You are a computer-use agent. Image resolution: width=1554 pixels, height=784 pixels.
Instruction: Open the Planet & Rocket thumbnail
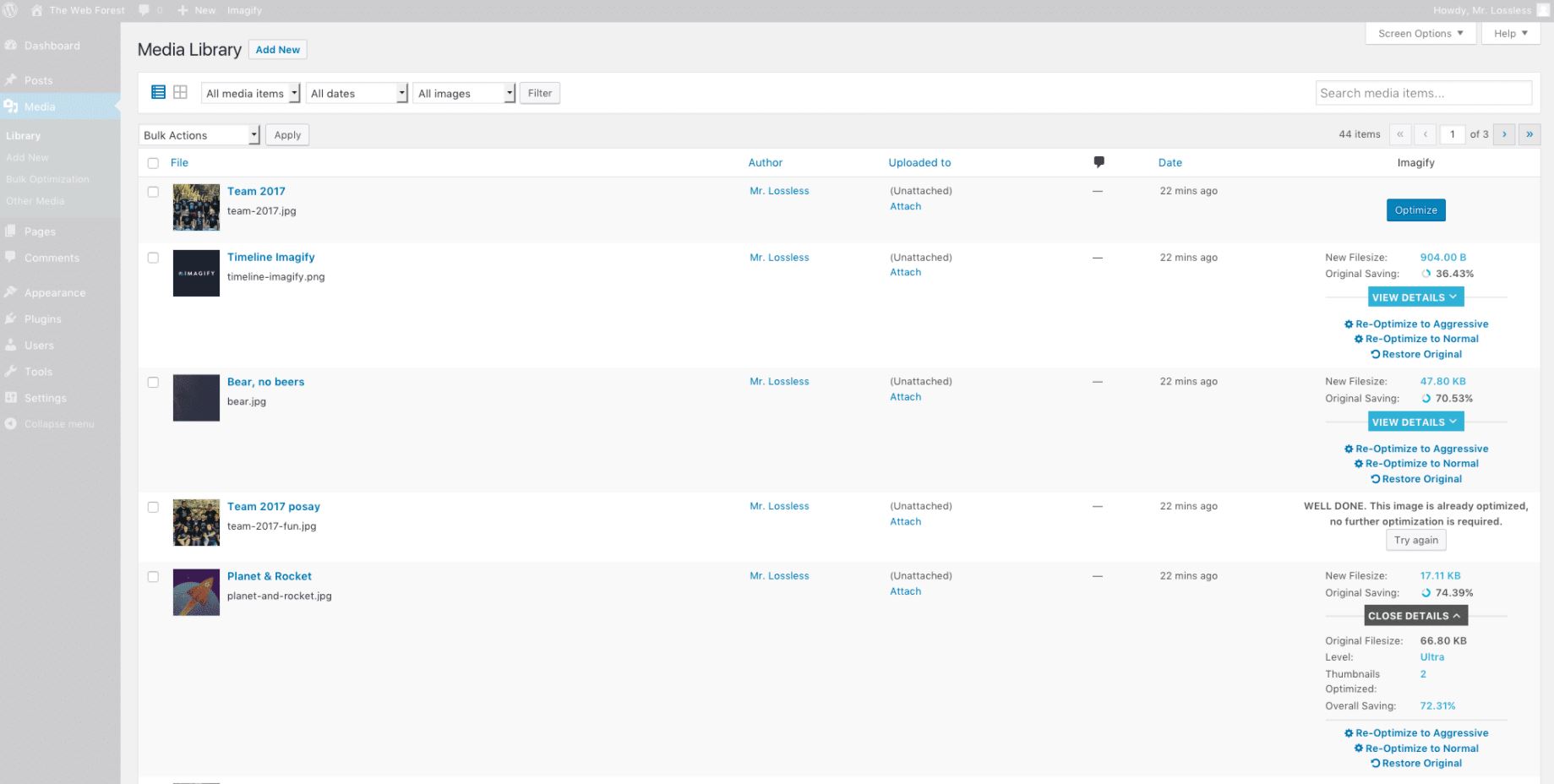(x=196, y=592)
